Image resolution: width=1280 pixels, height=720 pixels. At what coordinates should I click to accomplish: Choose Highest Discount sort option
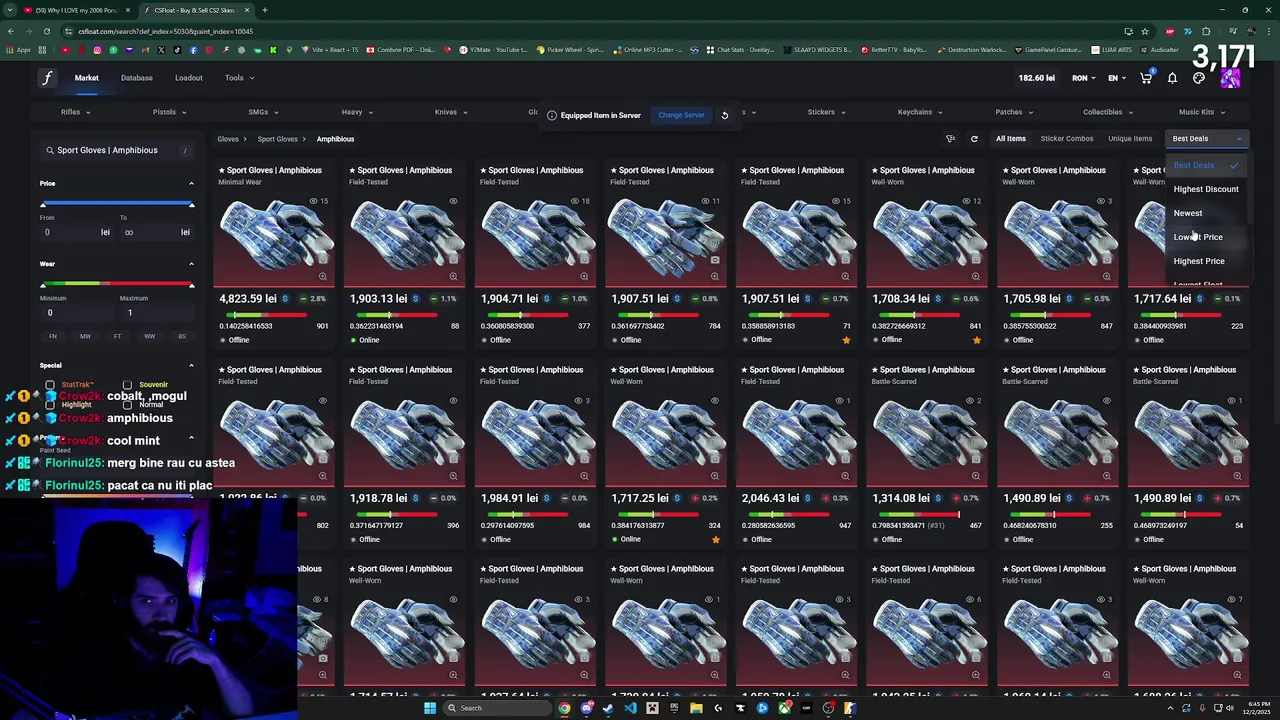click(x=1206, y=189)
